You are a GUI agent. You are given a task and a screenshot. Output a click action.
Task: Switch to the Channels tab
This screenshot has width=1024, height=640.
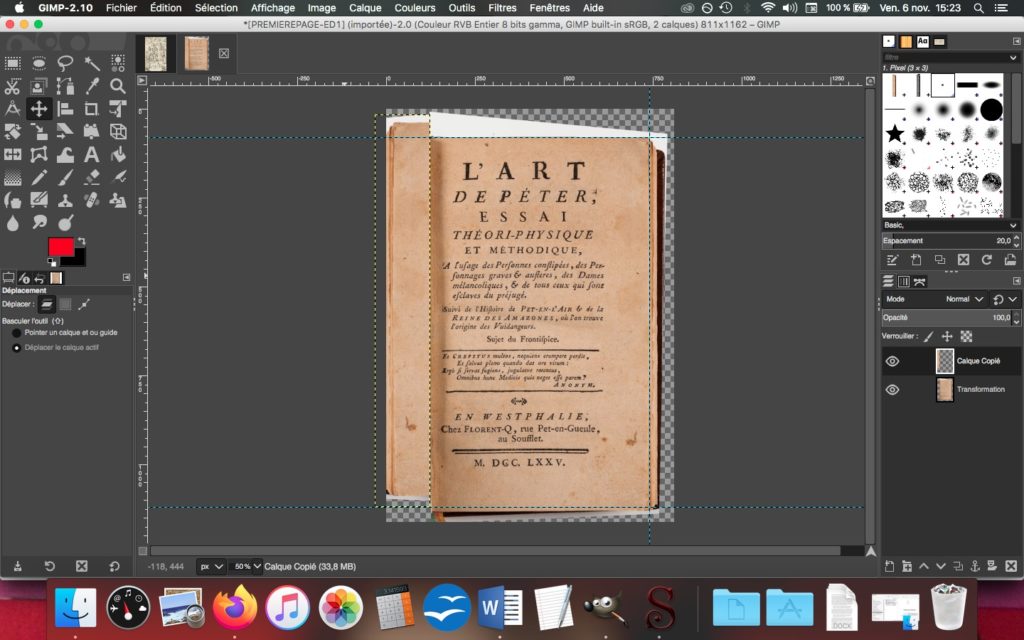904,281
